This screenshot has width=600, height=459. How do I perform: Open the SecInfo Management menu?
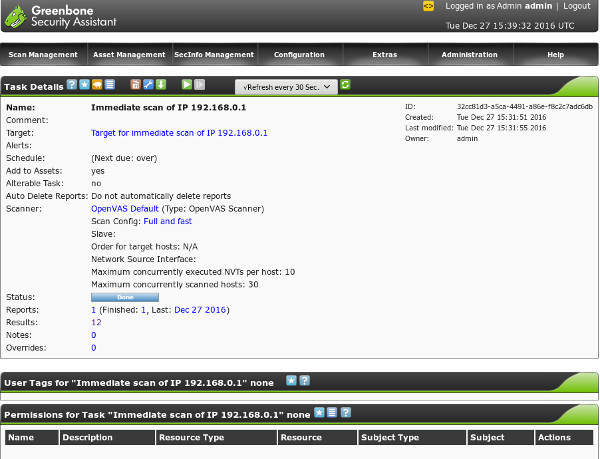pos(214,55)
